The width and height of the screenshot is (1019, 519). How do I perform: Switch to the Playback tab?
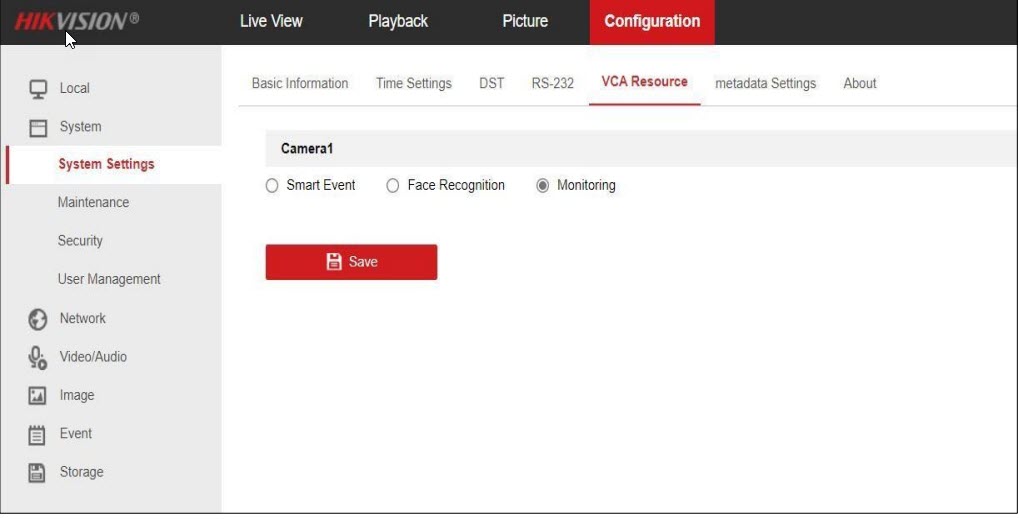398,21
